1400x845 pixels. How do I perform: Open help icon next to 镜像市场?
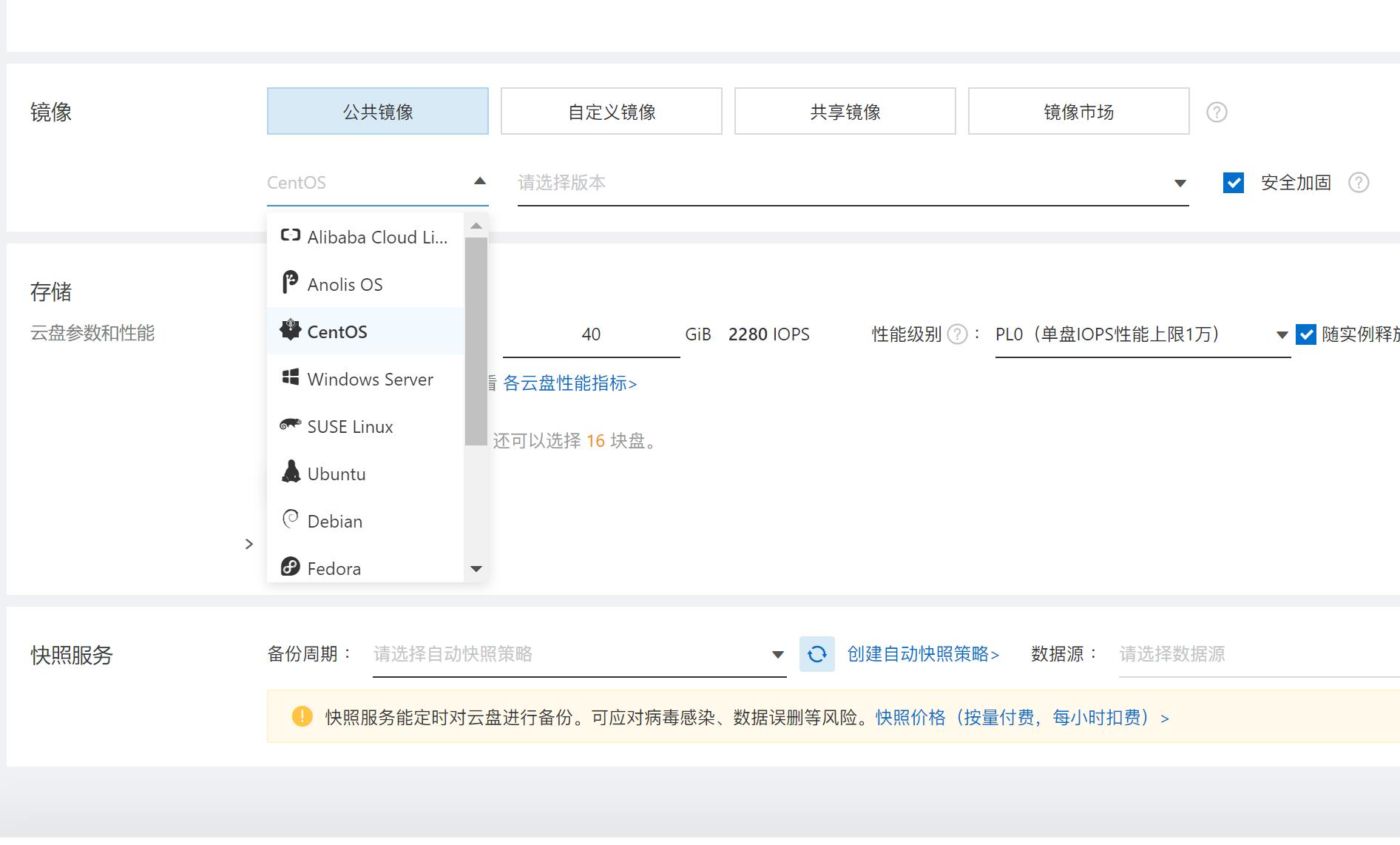1217,112
